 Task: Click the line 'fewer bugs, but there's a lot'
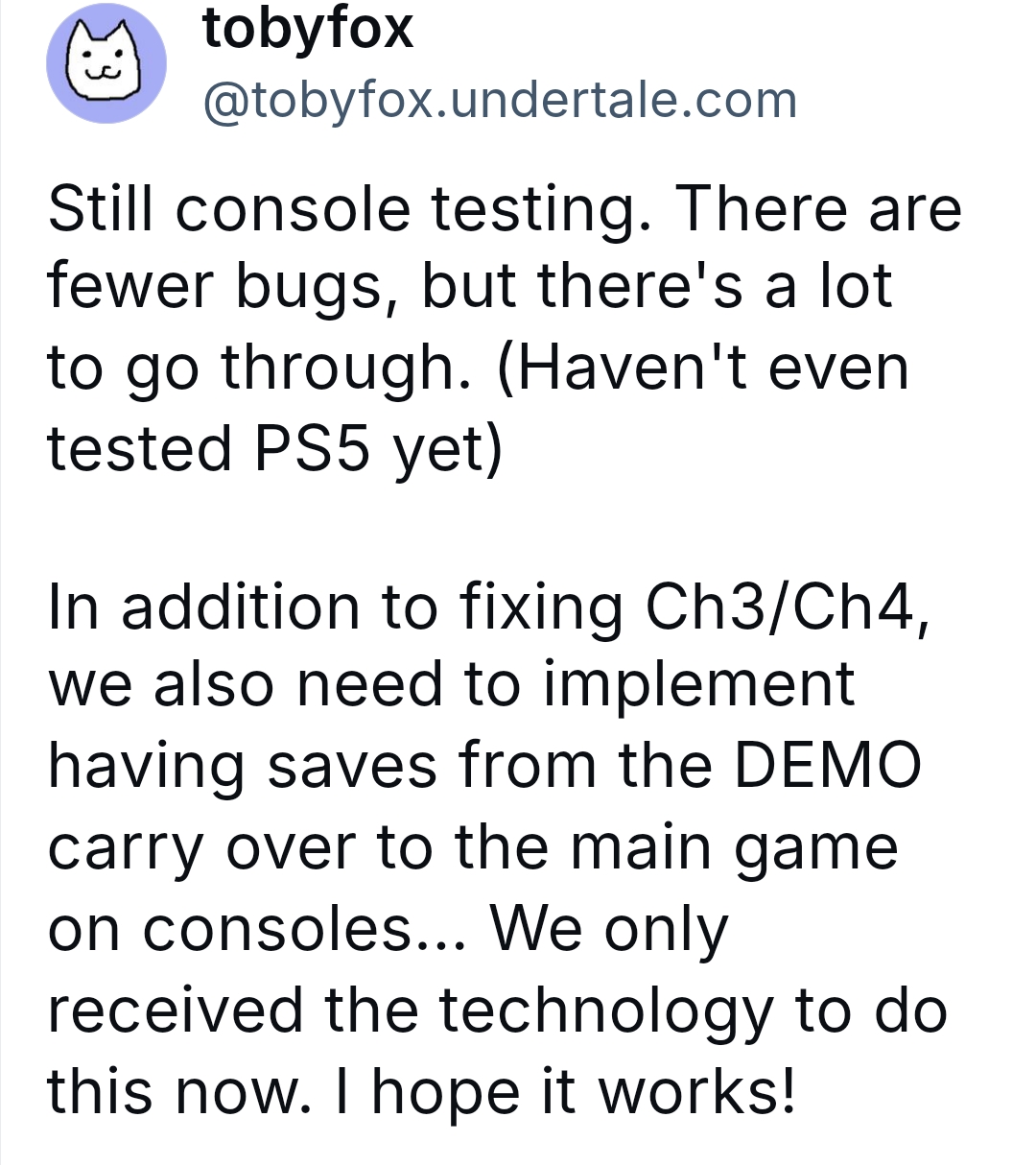tap(470, 288)
